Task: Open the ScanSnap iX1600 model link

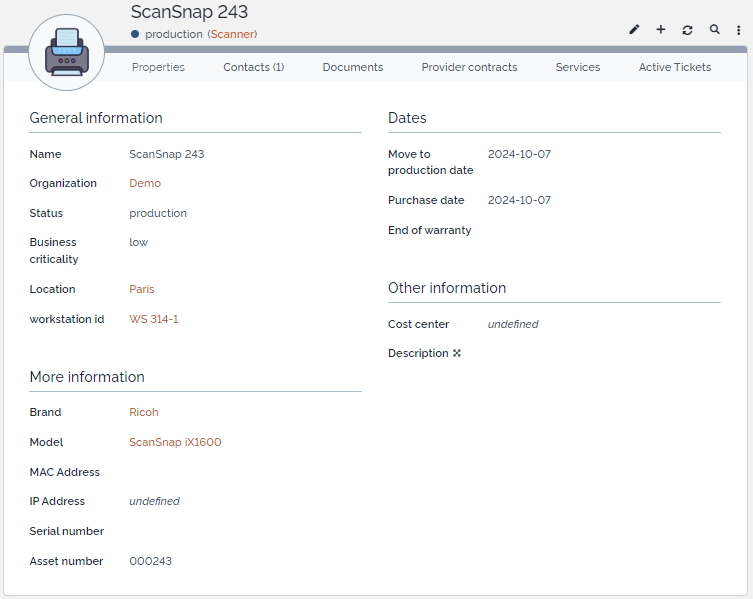Action: coord(175,442)
